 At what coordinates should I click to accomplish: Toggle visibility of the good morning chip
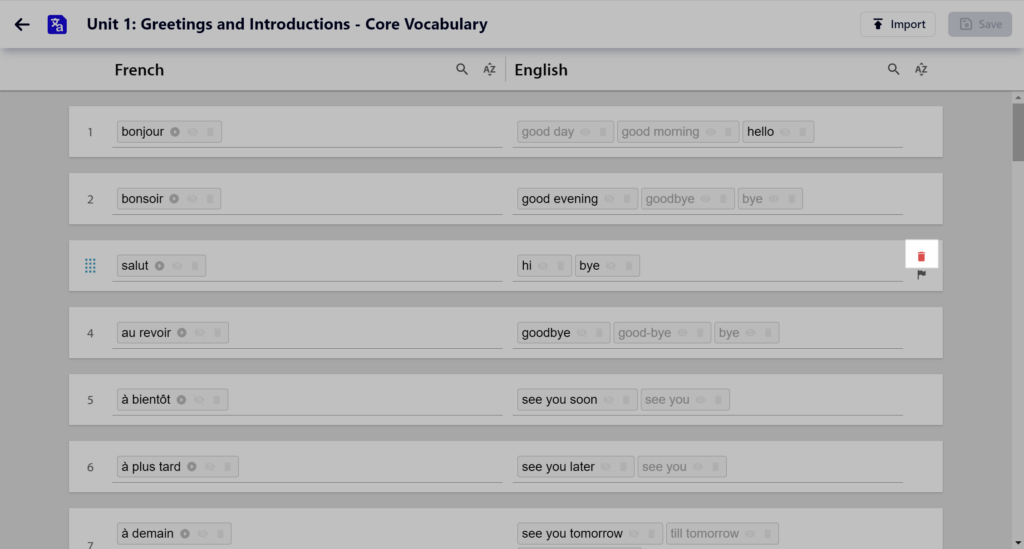pos(711,132)
